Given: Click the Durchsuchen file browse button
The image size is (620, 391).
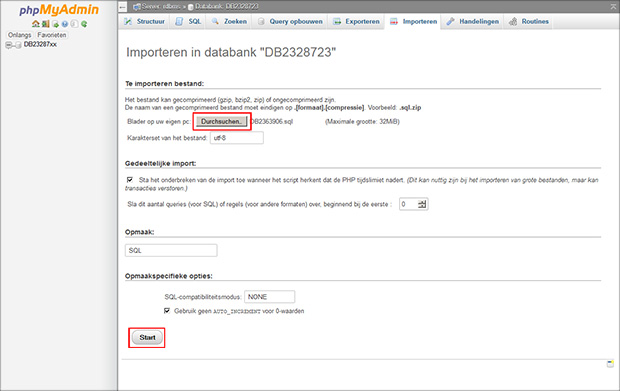Looking at the screenshot, I should coord(221,121).
